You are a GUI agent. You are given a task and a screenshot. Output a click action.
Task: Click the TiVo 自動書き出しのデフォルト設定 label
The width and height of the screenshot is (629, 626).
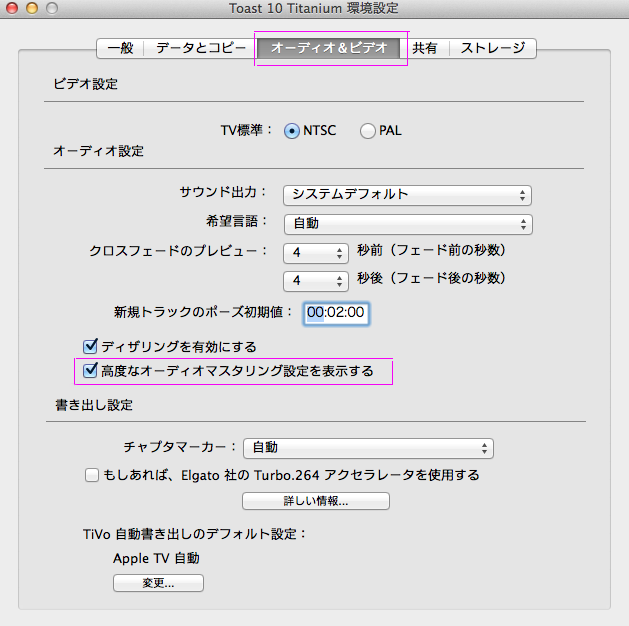coord(195,534)
